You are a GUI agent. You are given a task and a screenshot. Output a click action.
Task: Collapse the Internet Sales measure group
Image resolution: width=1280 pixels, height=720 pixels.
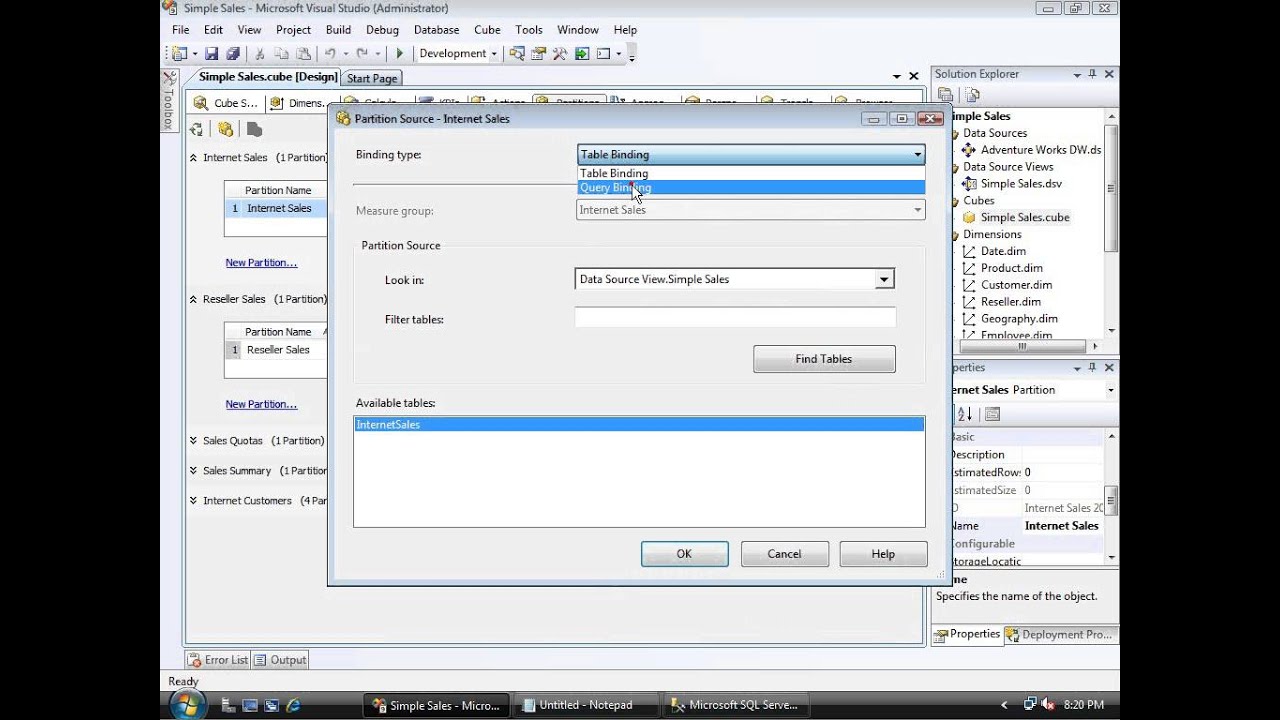tap(193, 158)
